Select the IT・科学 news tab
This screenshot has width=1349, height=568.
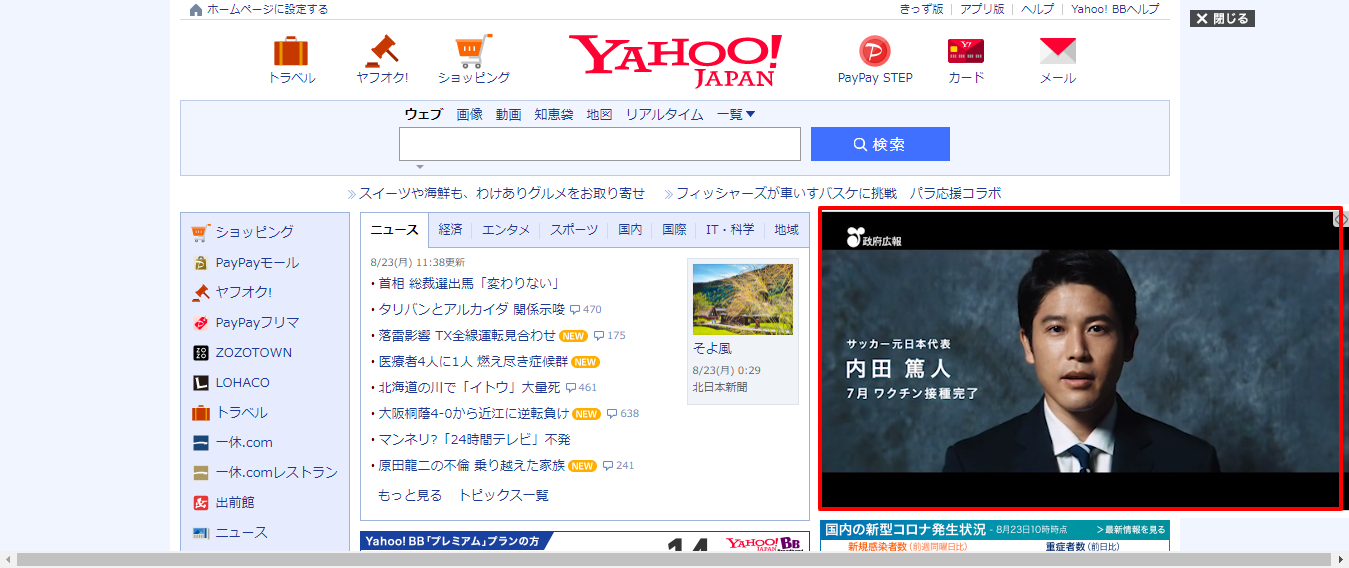tap(730, 230)
